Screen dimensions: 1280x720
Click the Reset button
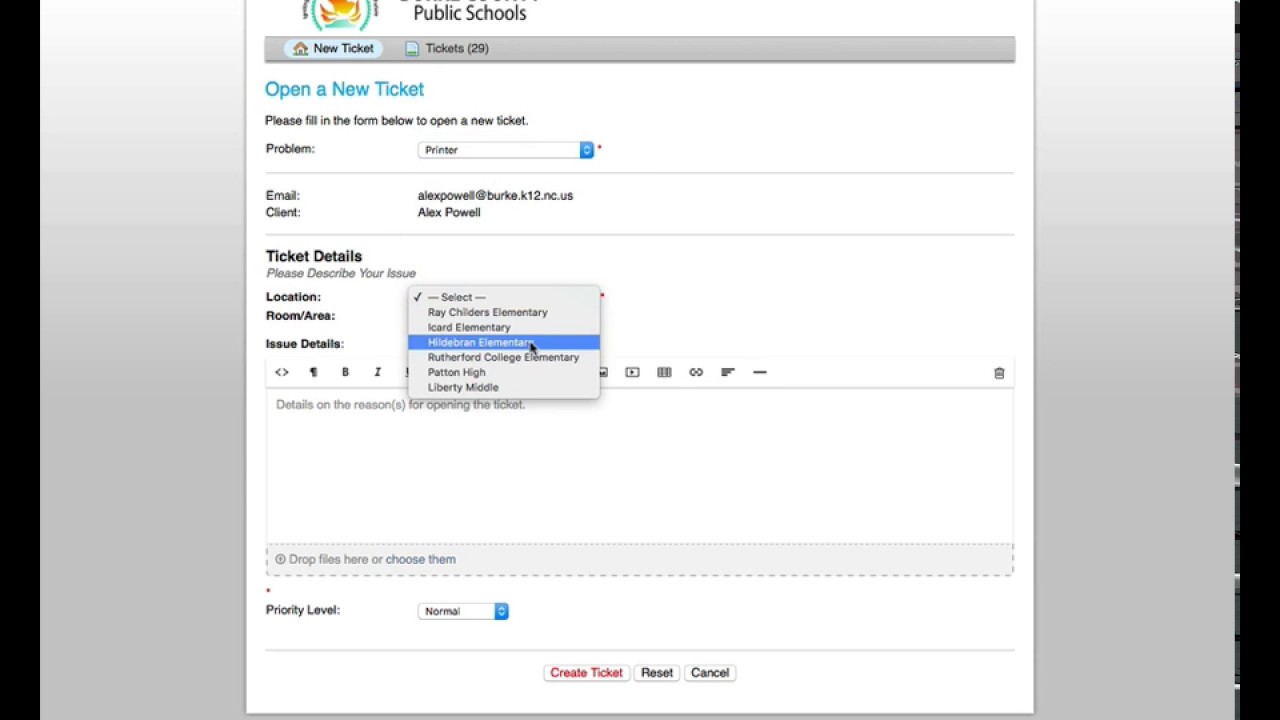657,673
